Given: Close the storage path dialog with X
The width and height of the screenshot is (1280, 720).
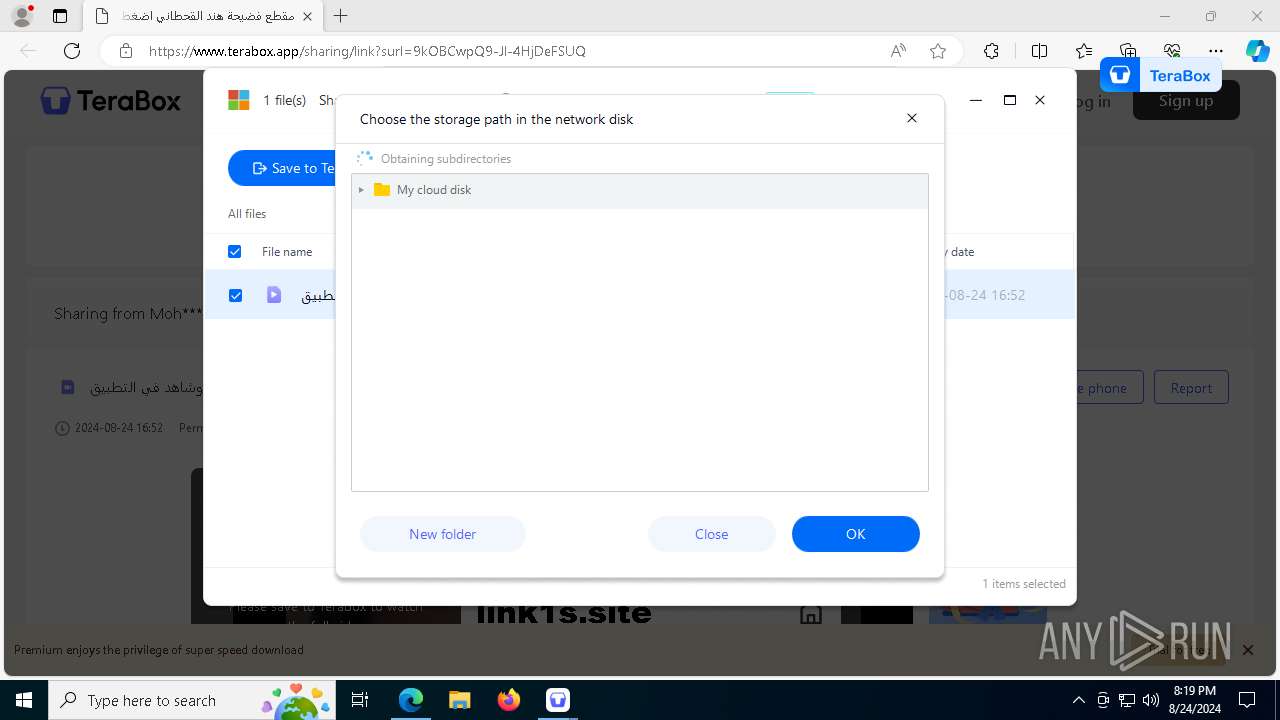Looking at the screenshot, I should pos(911,118).
